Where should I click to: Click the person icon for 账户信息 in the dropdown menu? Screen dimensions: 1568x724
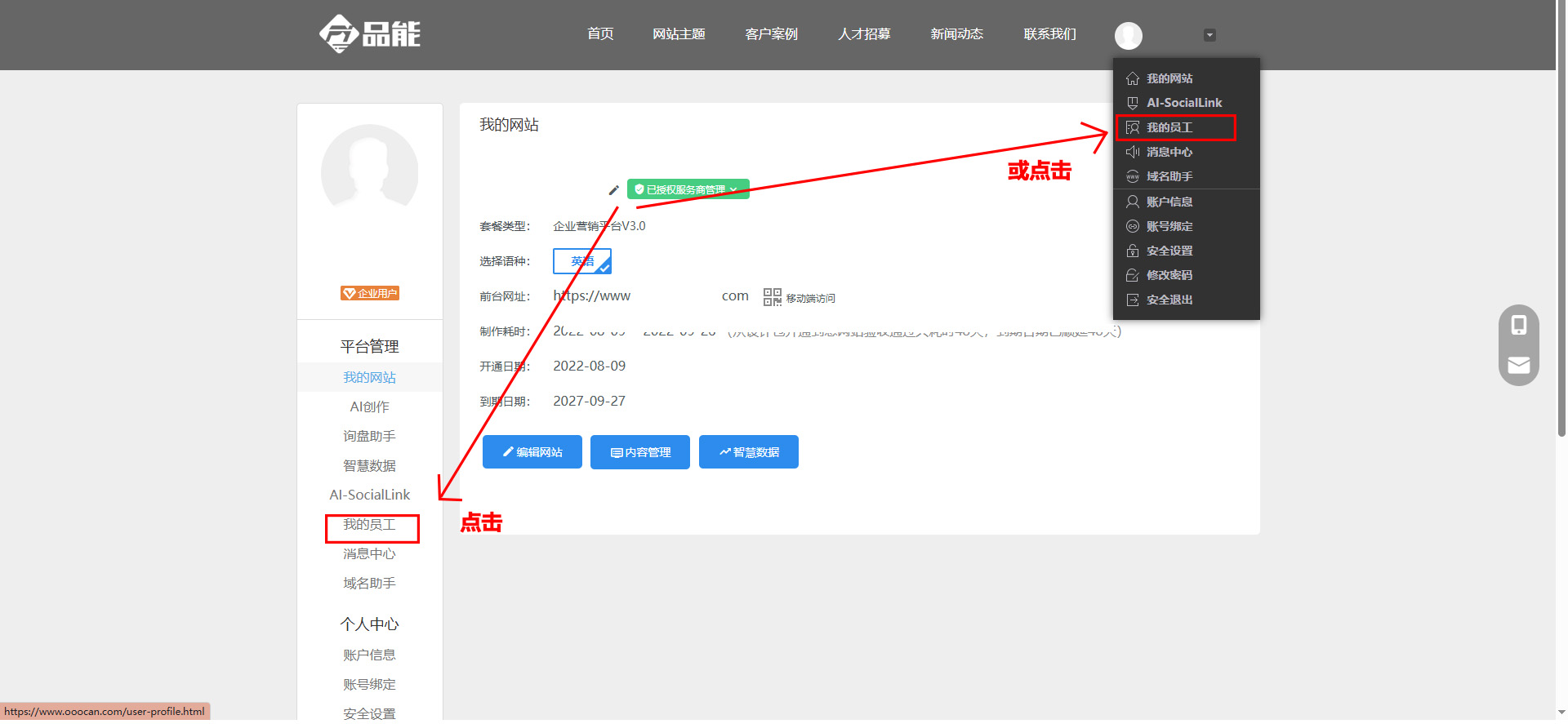(1133, 202)
